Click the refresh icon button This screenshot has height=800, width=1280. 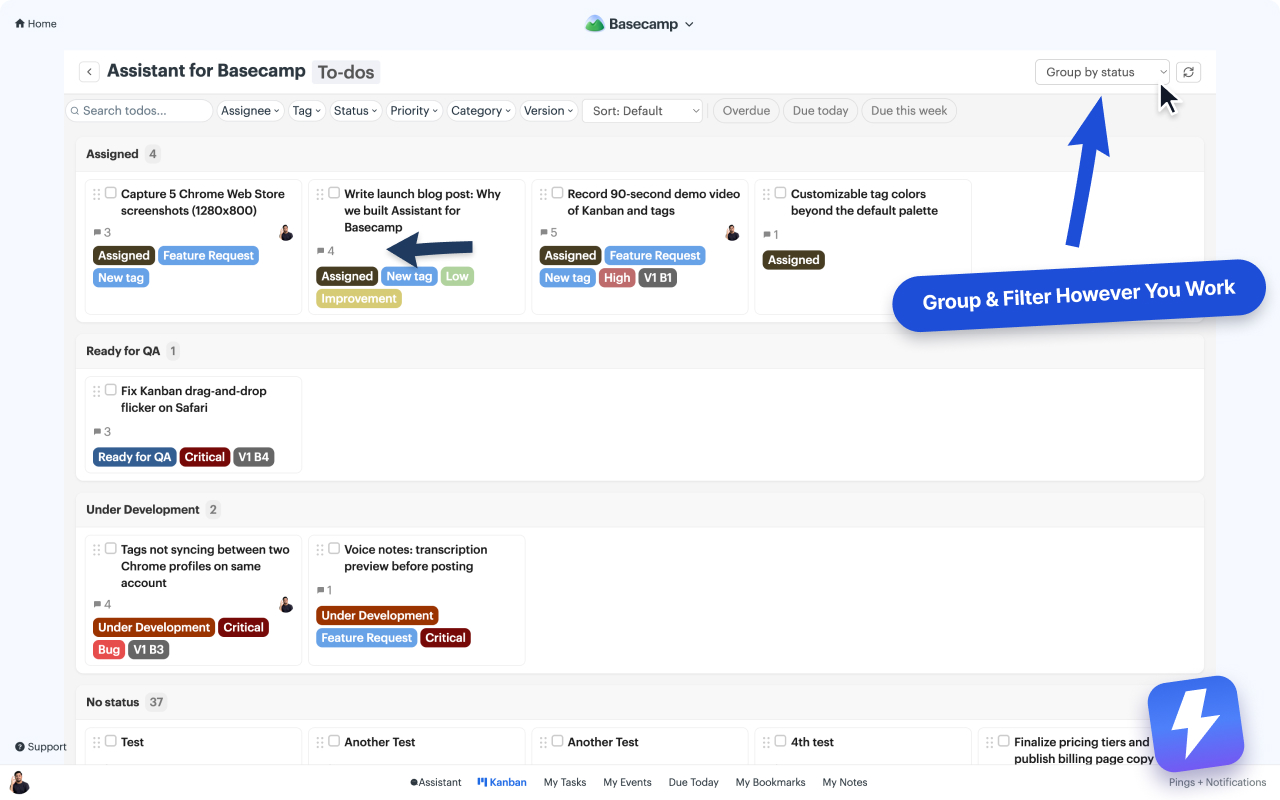[1188, 72]
